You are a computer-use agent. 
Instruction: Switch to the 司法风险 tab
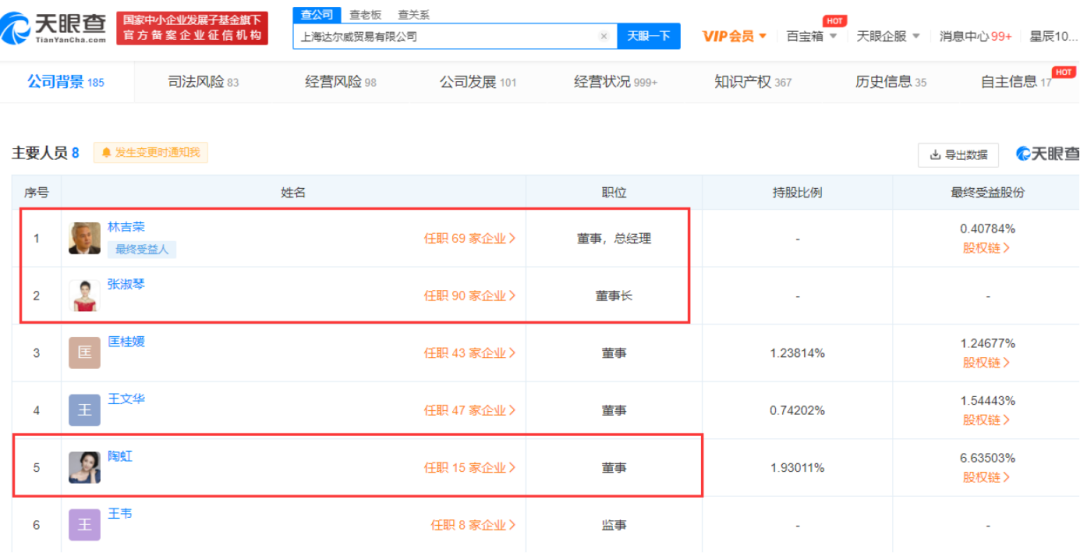(203, 82)
